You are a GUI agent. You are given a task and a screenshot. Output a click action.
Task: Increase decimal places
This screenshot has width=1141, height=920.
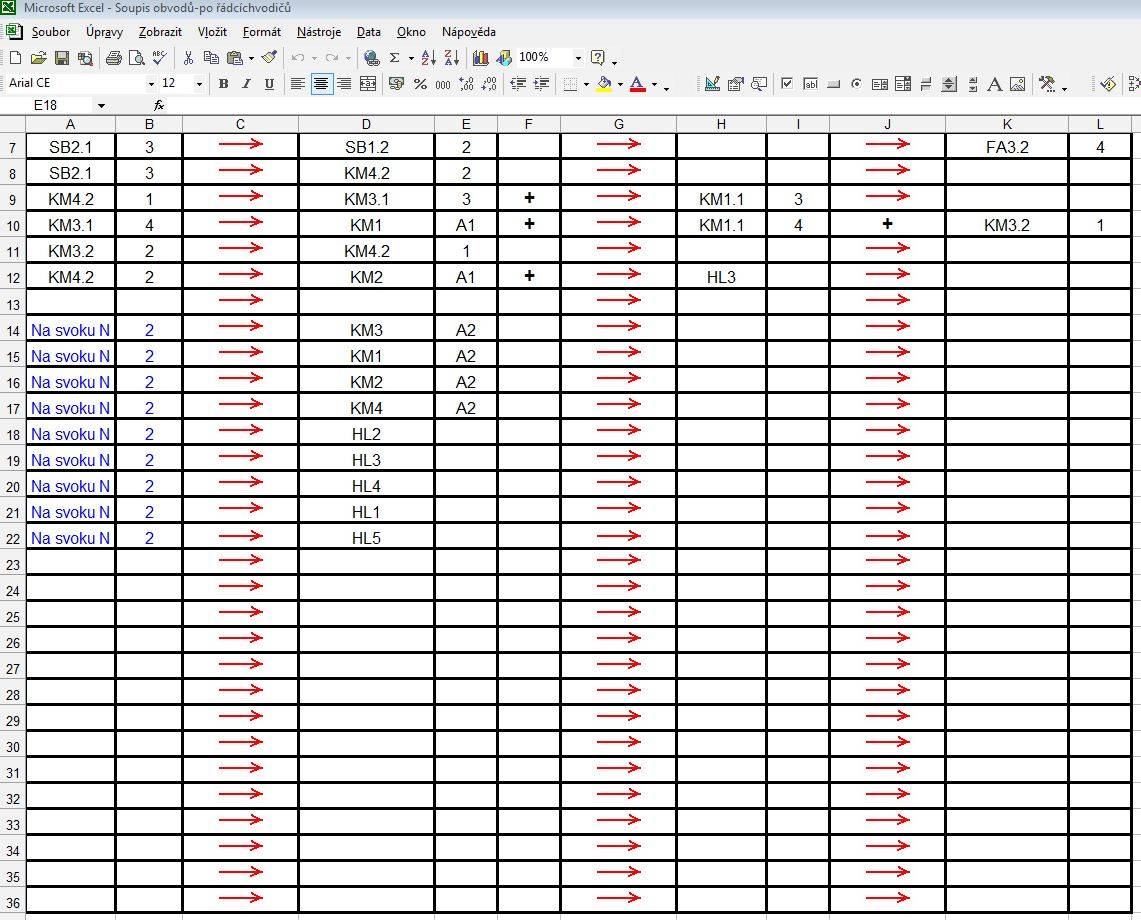(466, 84)
